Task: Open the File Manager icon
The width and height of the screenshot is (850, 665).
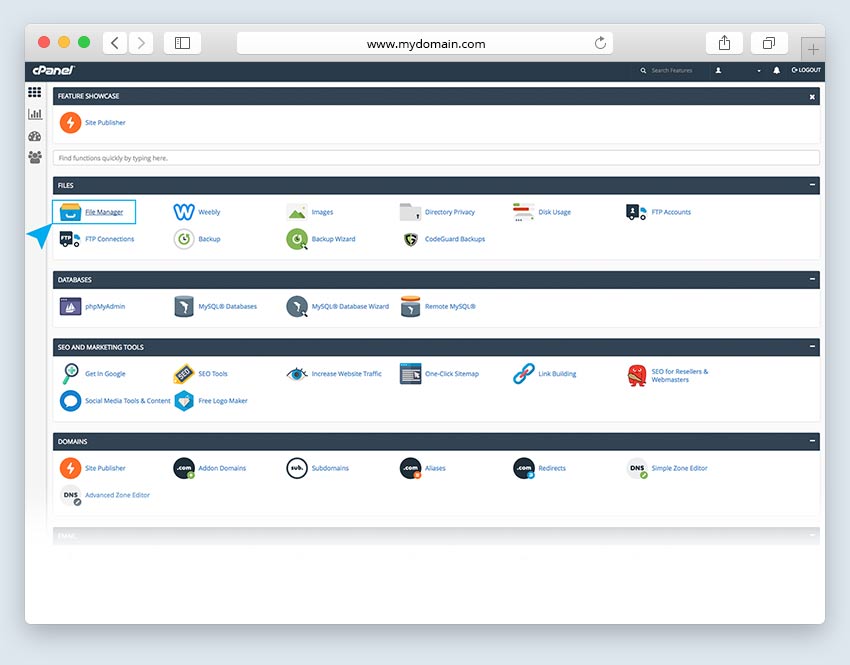Action: [x=70, y=212]
